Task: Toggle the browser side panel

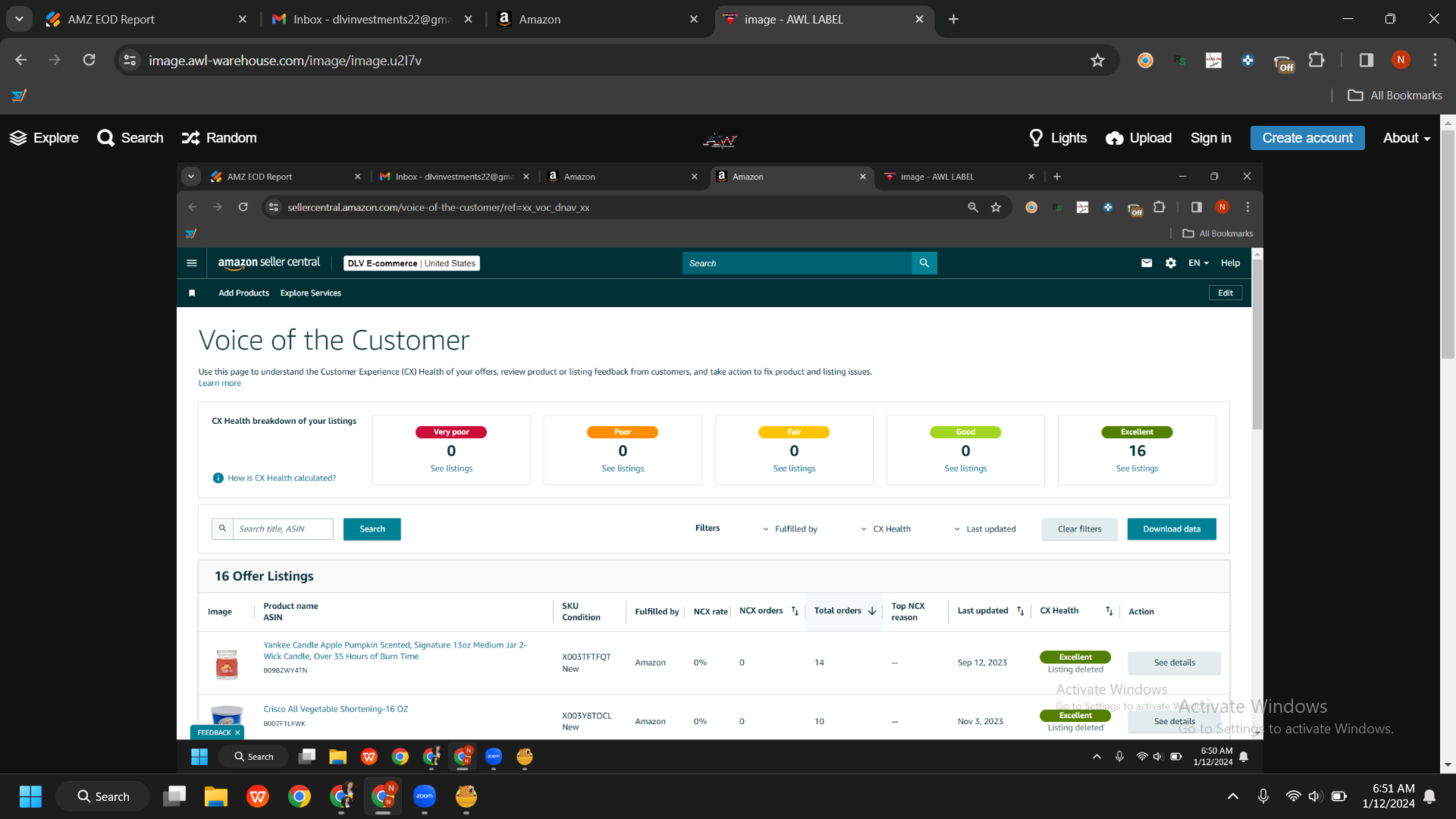Action: pos(1367,60)
